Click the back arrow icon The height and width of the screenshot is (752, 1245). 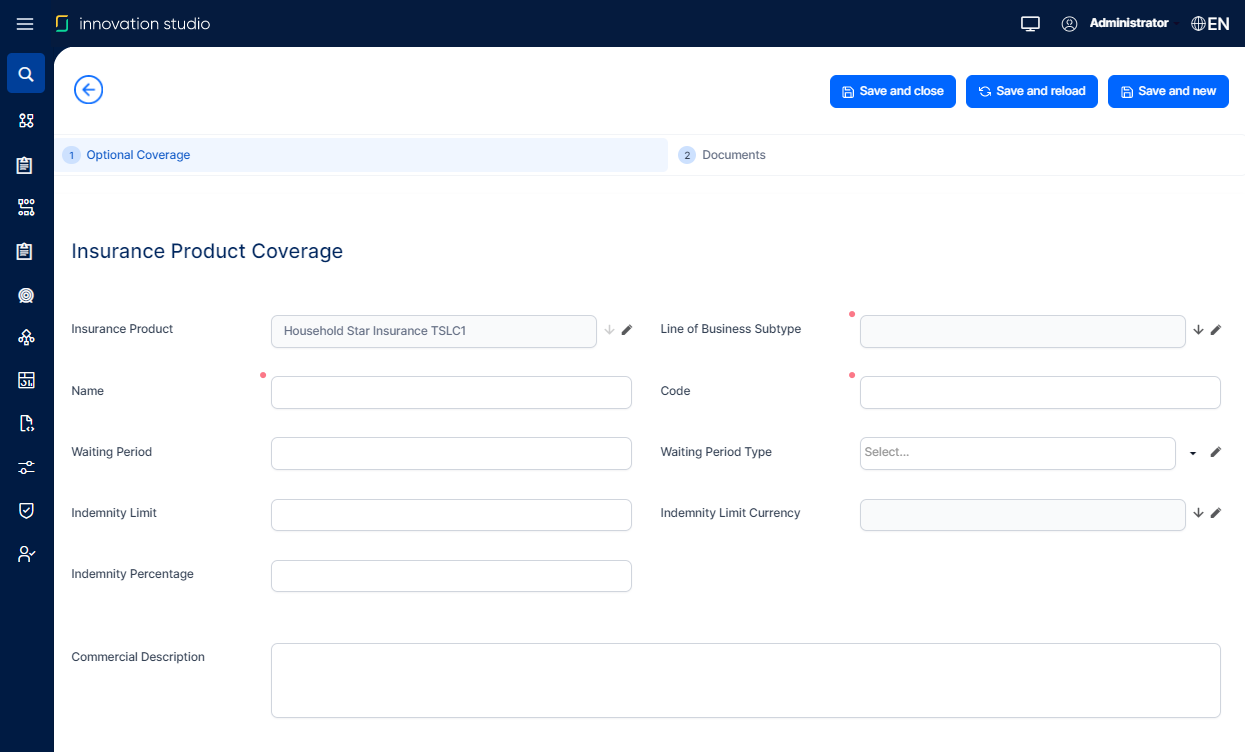click(88, 90)
